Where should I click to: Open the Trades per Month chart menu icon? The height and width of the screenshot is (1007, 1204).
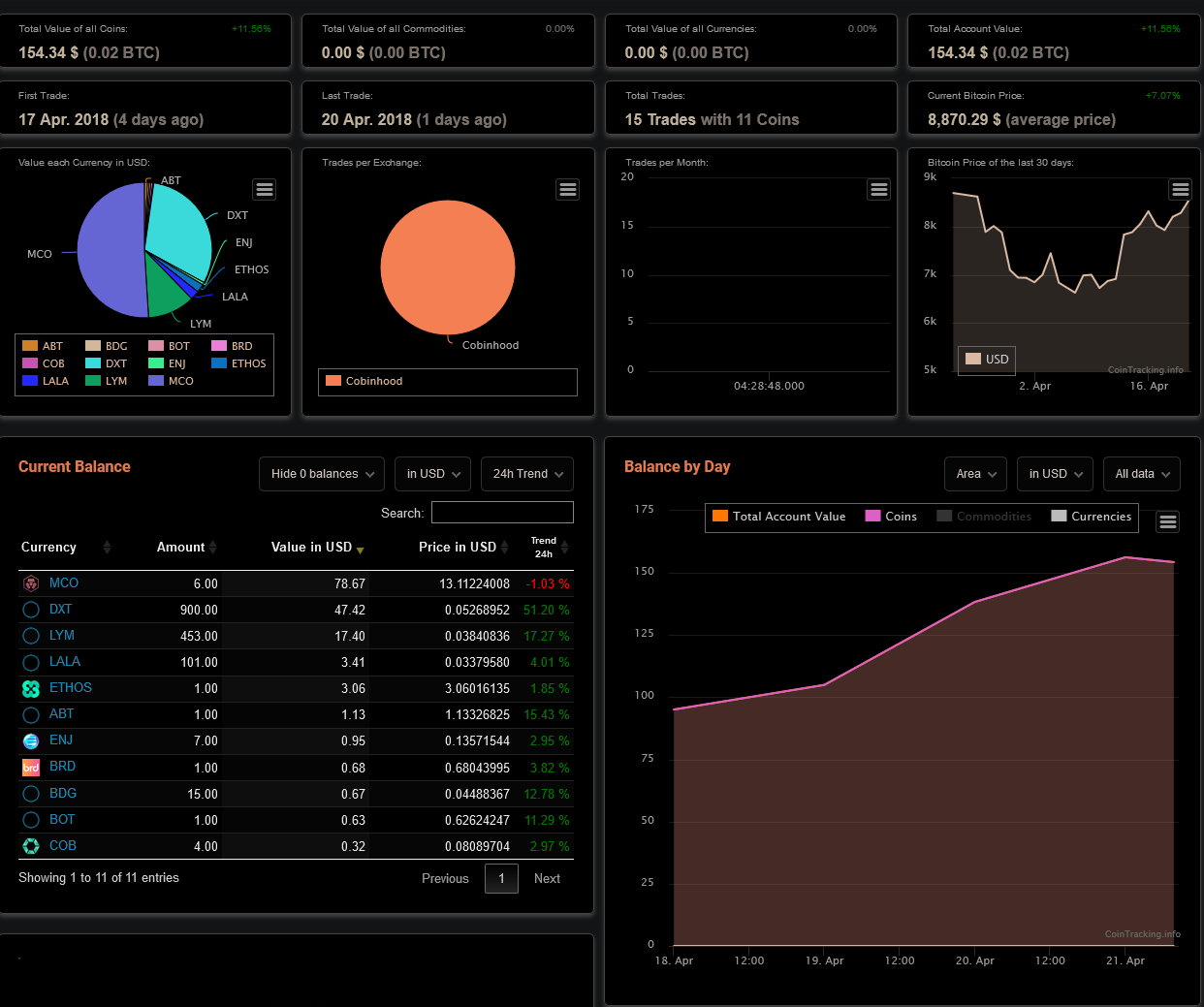(879, 190)
